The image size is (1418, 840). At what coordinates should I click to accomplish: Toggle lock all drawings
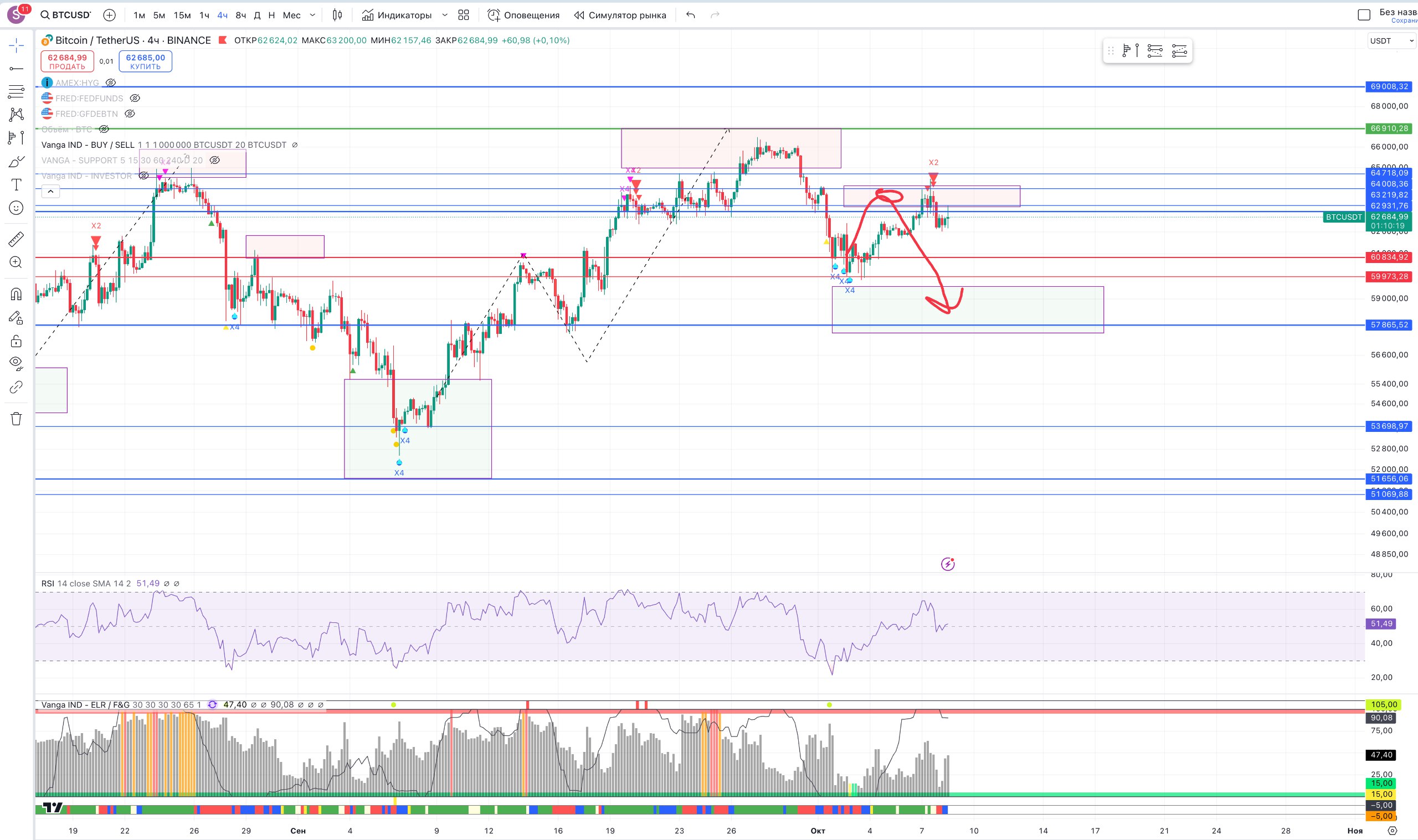coord(17,341)
